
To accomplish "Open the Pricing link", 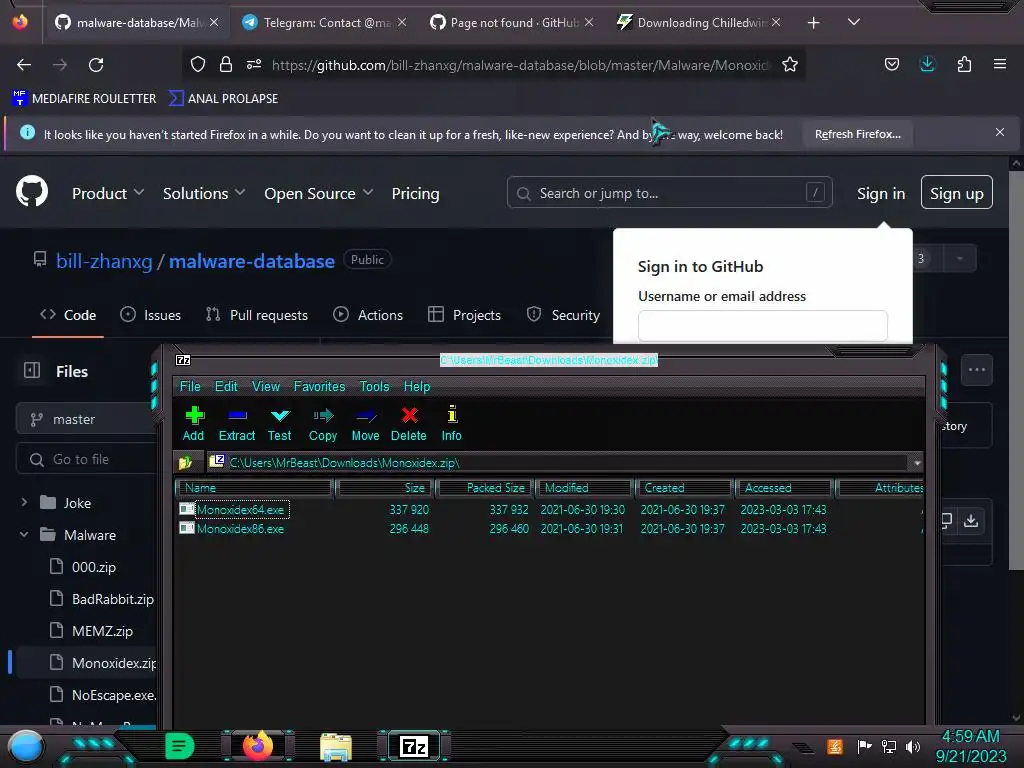I will 415,193.
